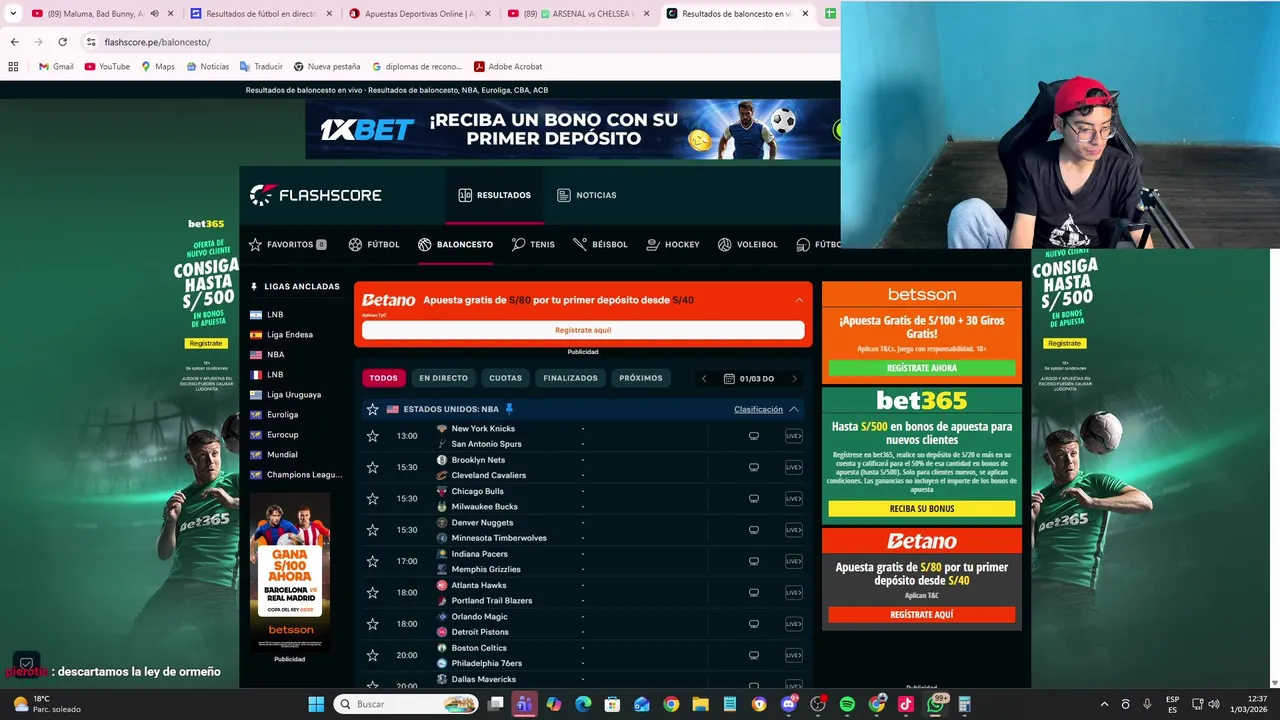
Task: Click betsson REGÍSTRATE AHORA button
Action: point(922,368)
